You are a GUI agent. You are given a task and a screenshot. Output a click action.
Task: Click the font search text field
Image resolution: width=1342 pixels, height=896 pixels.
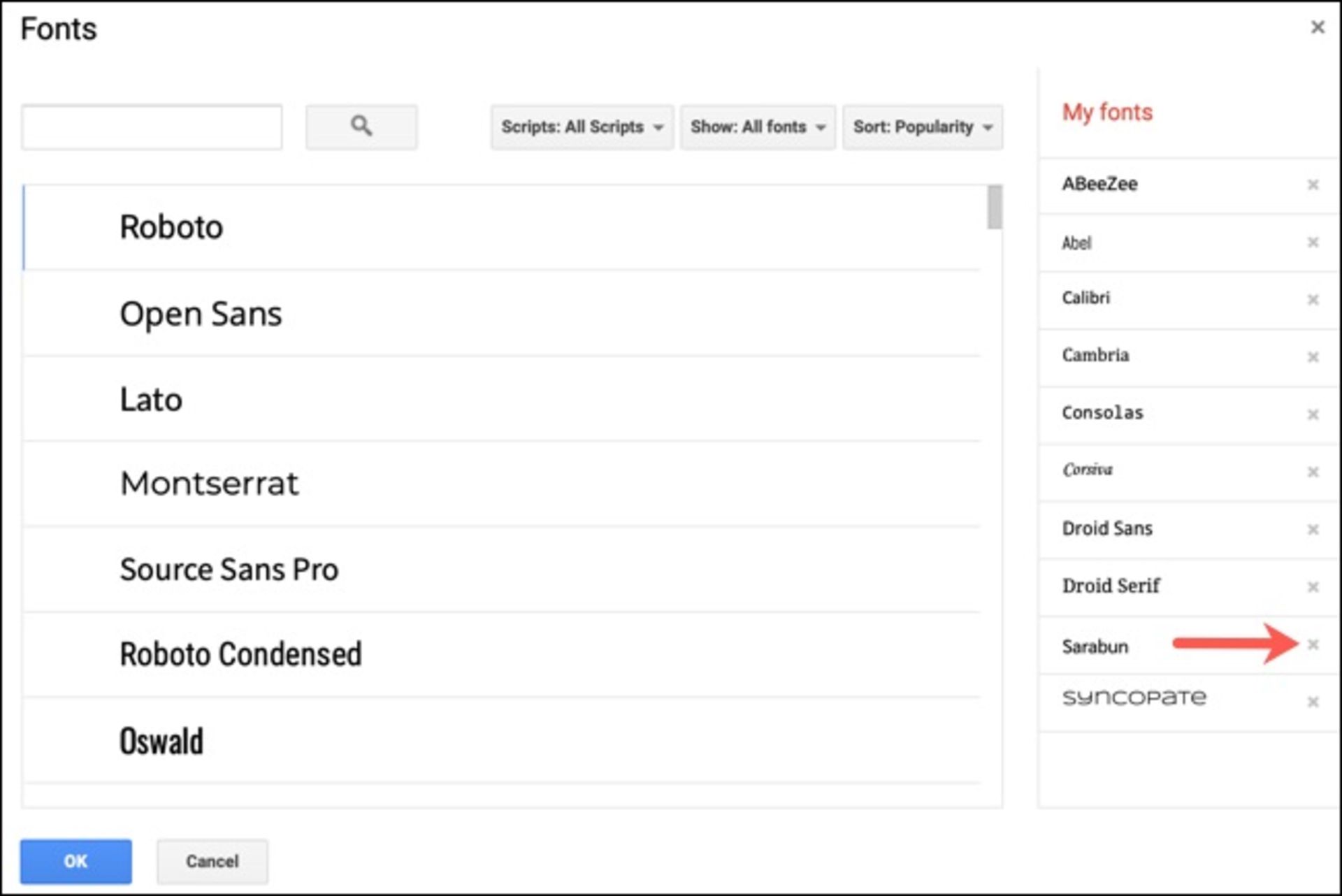pyautogui.click(x=152, y=127)
